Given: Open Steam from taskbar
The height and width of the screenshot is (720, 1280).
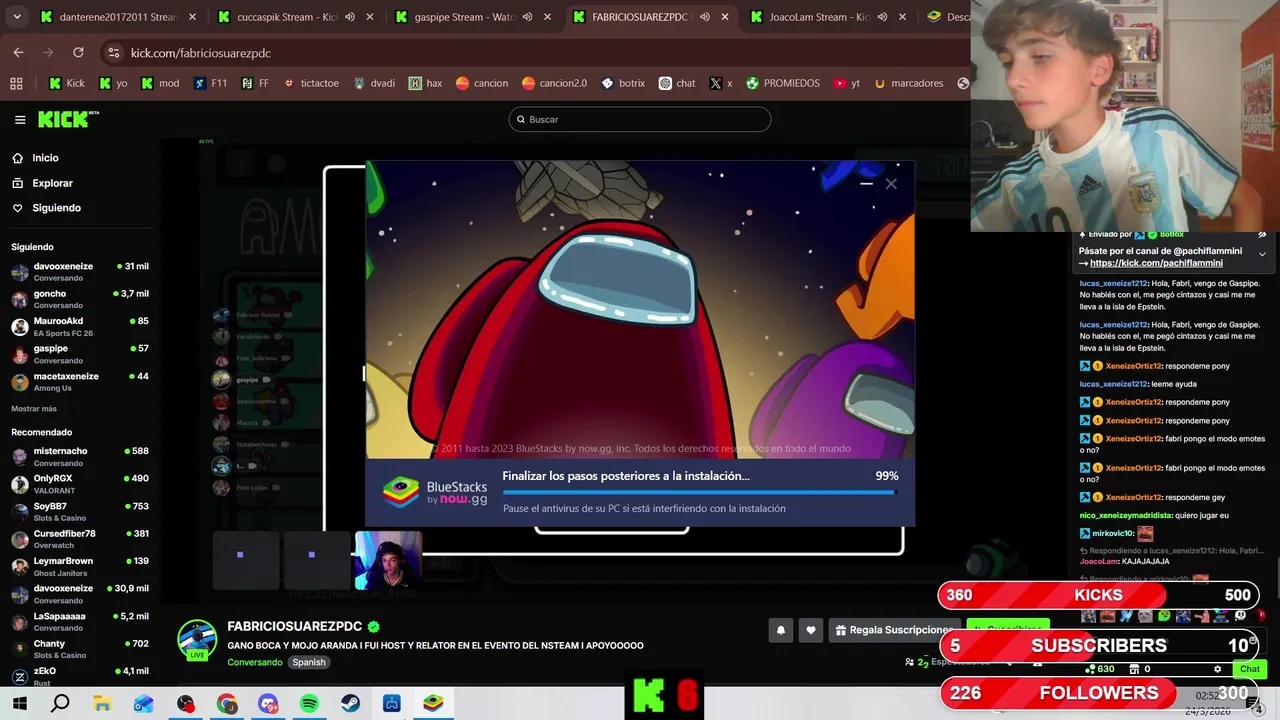Looking at the screenshot, I should tap(350, 704).
